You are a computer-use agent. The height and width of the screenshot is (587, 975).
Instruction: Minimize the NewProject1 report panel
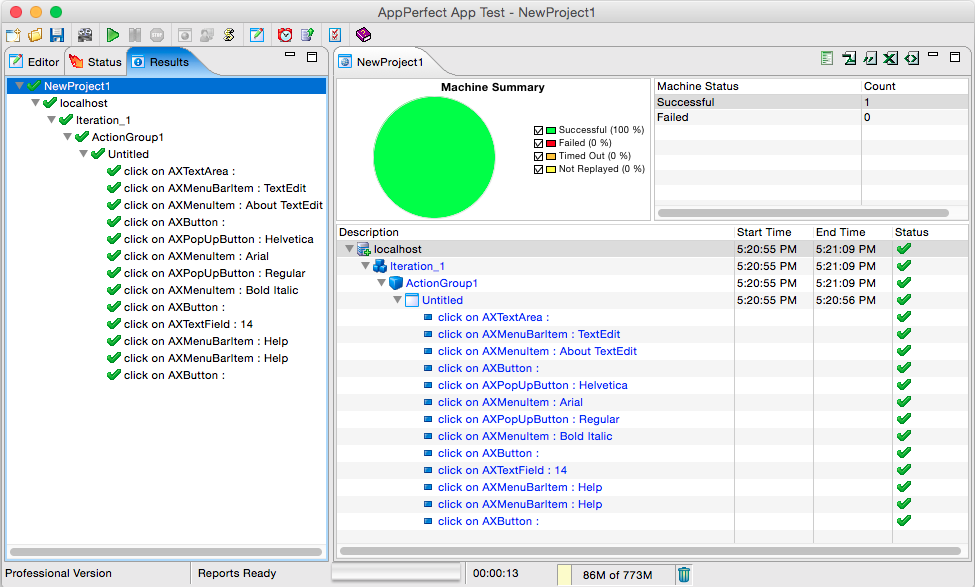[x=933, y=55]
